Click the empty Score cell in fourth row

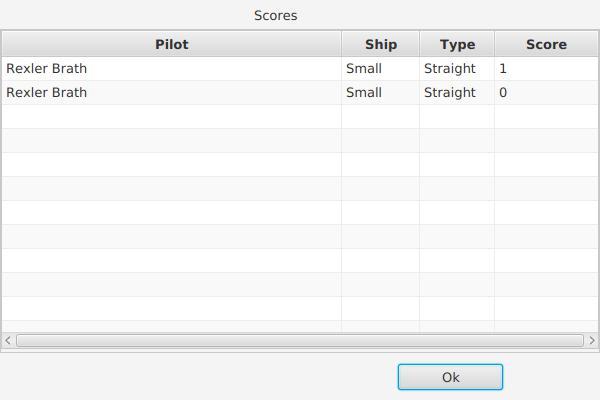(x=546, y=140)
